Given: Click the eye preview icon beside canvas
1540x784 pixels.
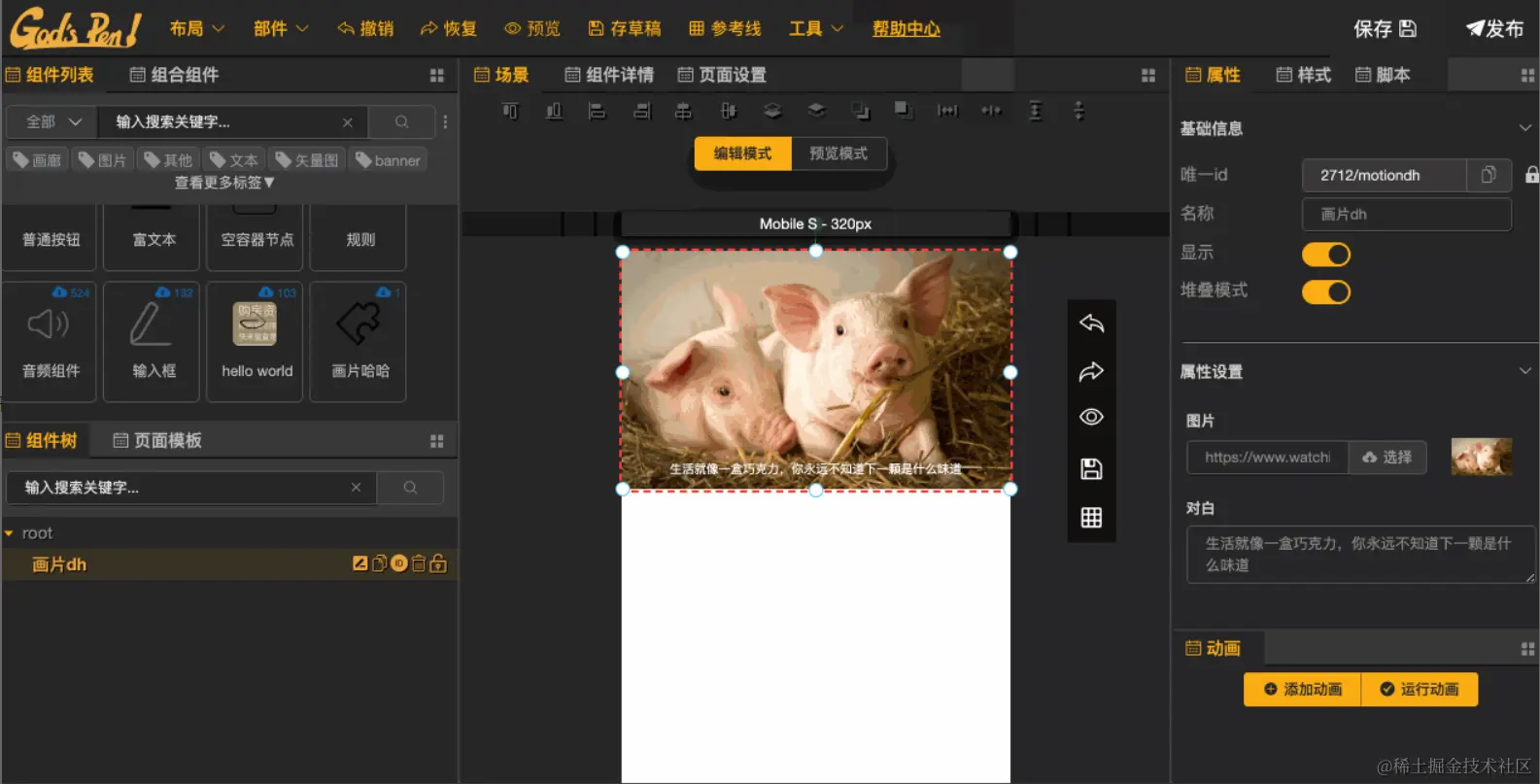Looking at the screenshot, I should pyautogui.click(x=1091, y=417).
